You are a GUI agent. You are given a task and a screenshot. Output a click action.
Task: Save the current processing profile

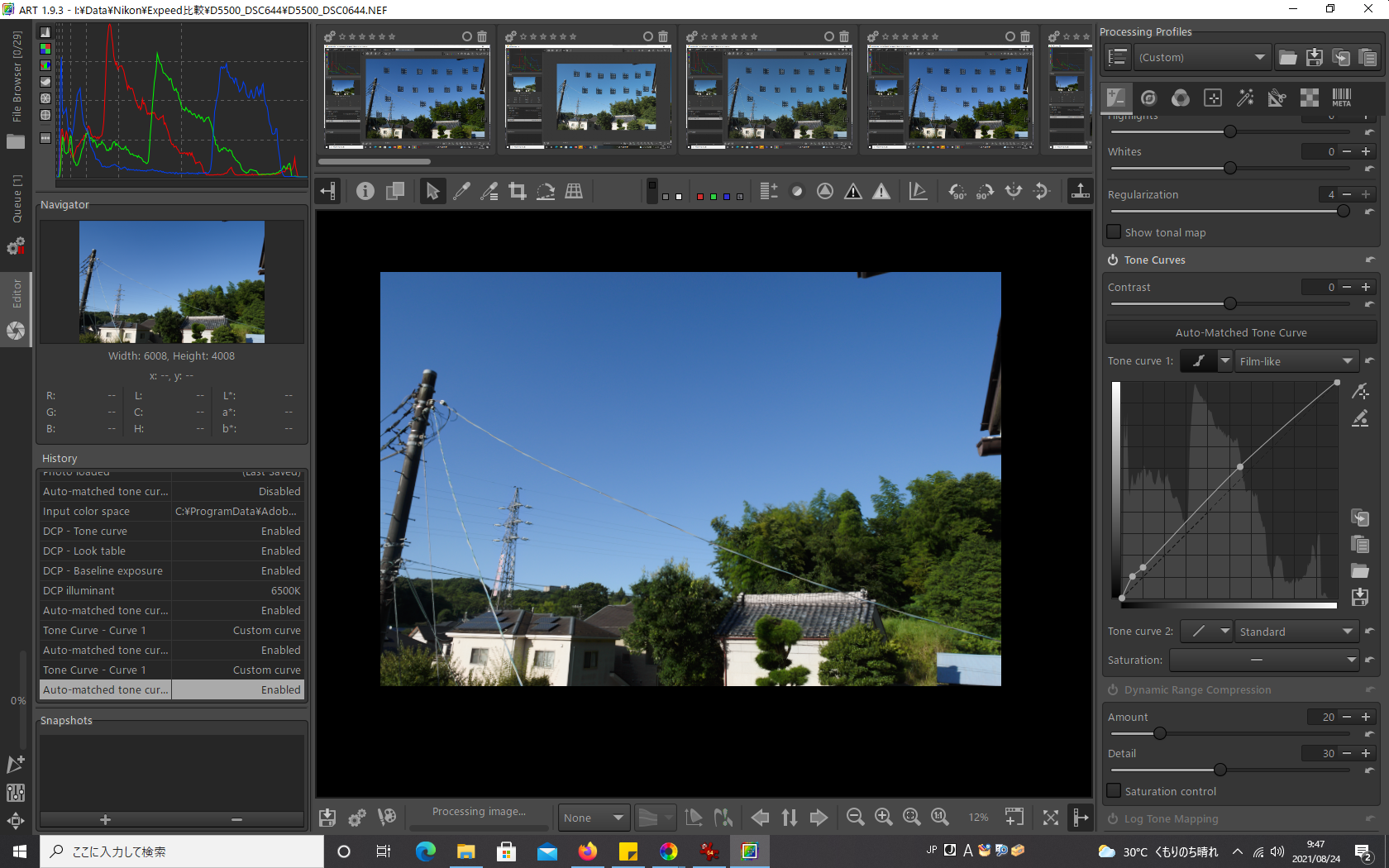[x=1315, y=57]
